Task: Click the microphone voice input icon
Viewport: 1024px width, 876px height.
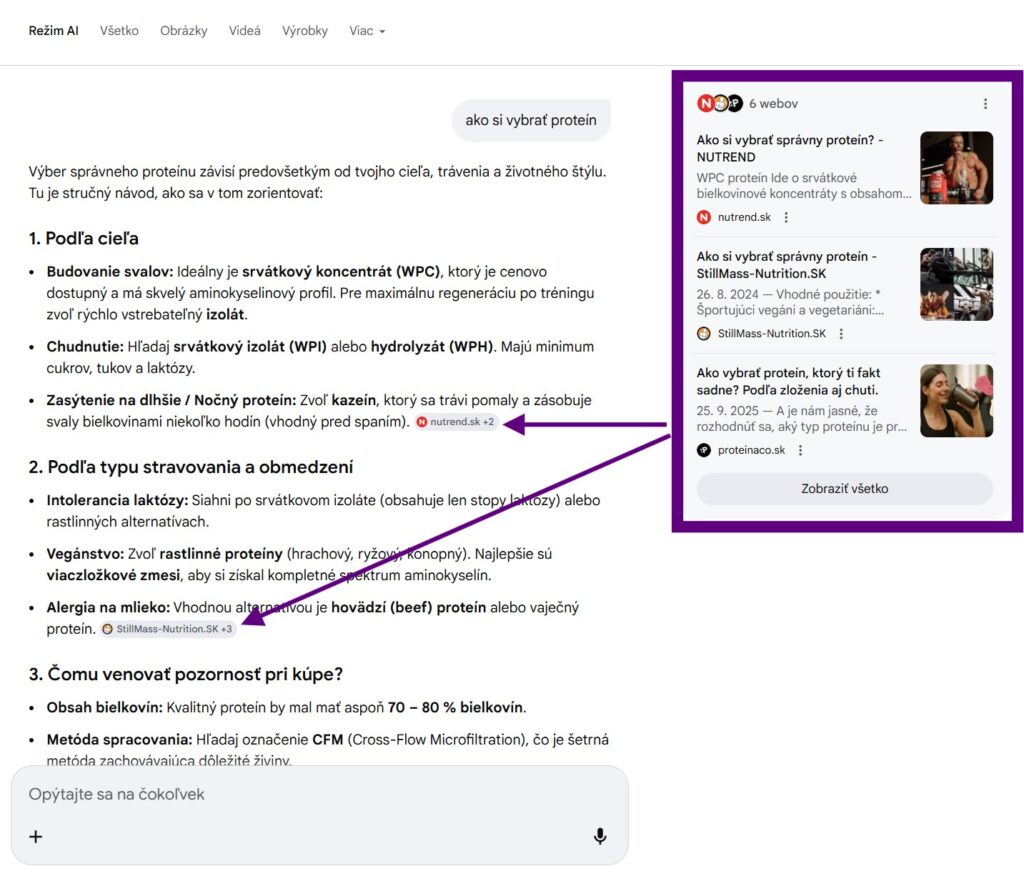Action: tap(600, 836)
